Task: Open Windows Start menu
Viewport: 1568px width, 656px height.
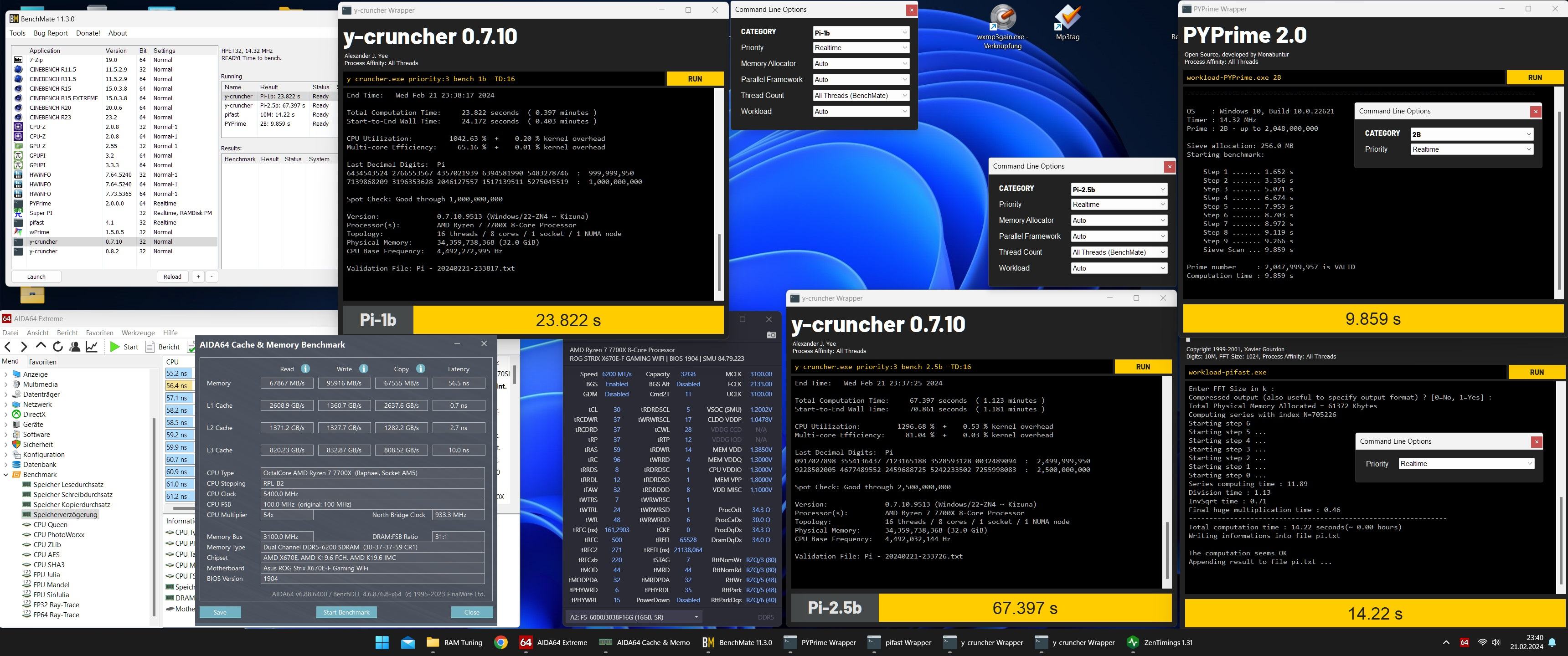Action: (382, 642)
